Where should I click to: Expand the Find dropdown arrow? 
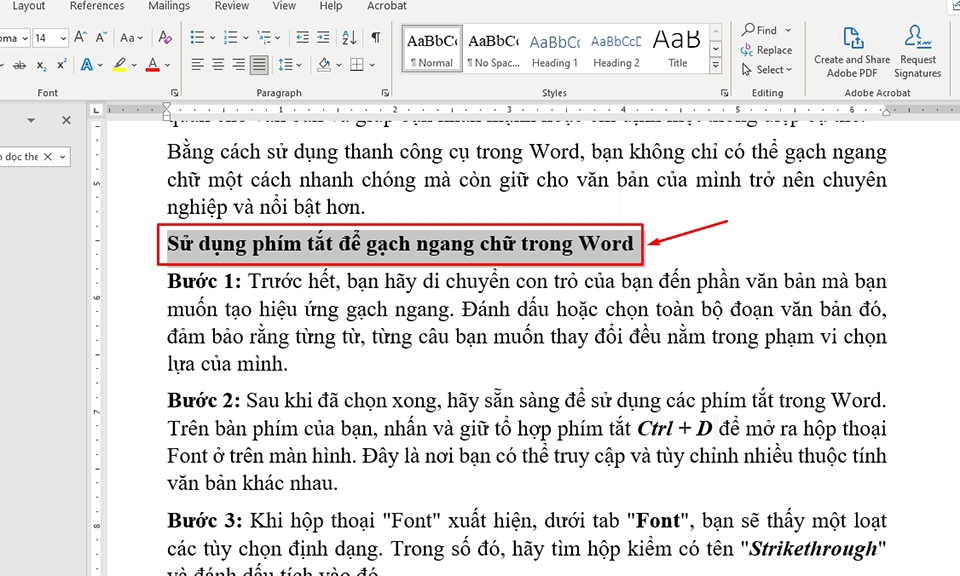point(788,30)
